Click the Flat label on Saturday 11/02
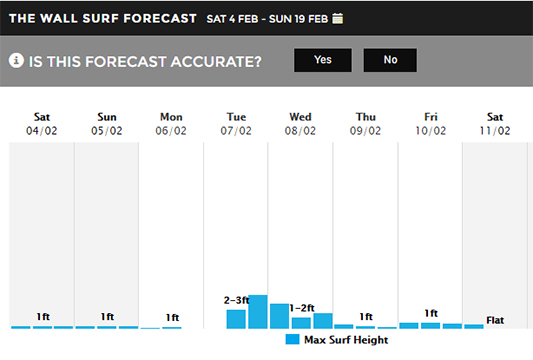 (x=495, y=320)
